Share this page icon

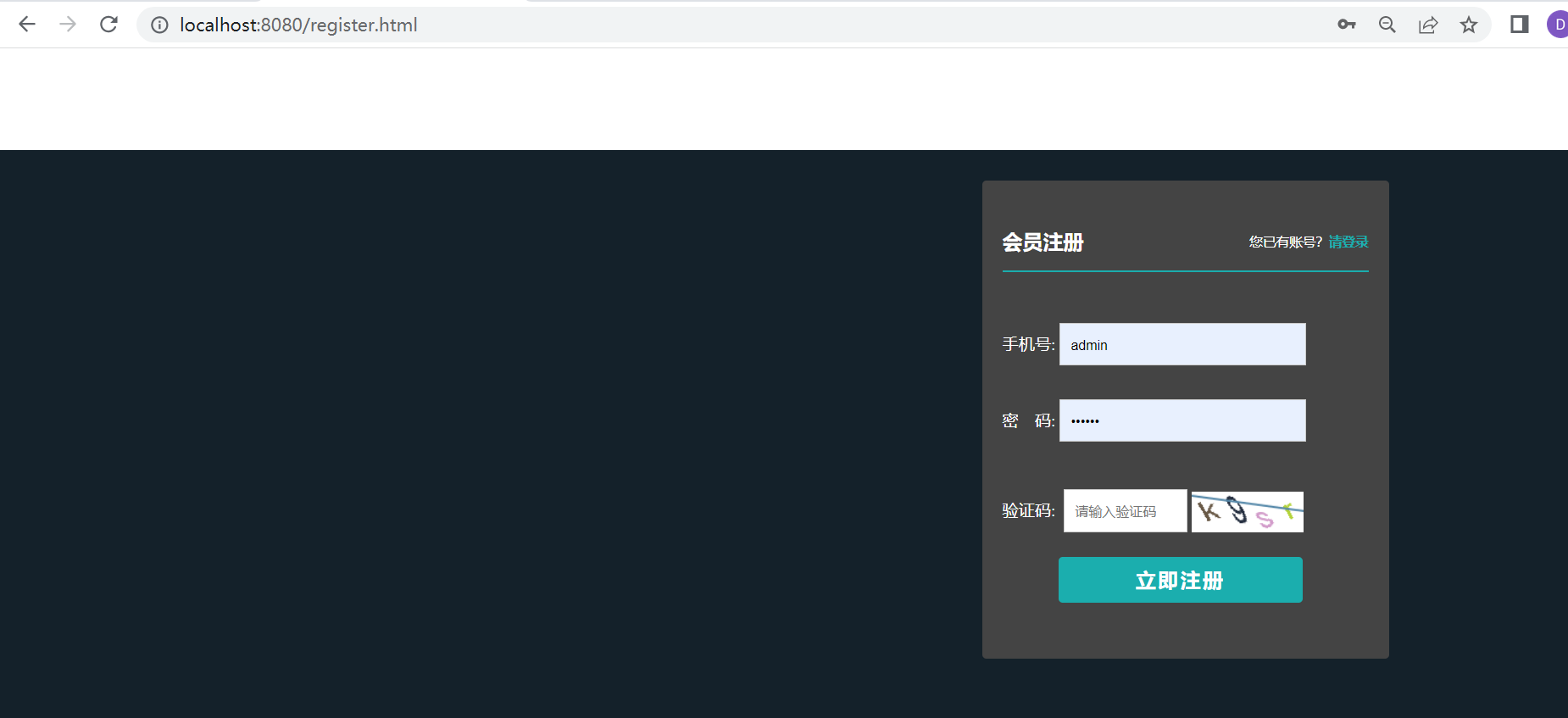tap(1428, 25)
